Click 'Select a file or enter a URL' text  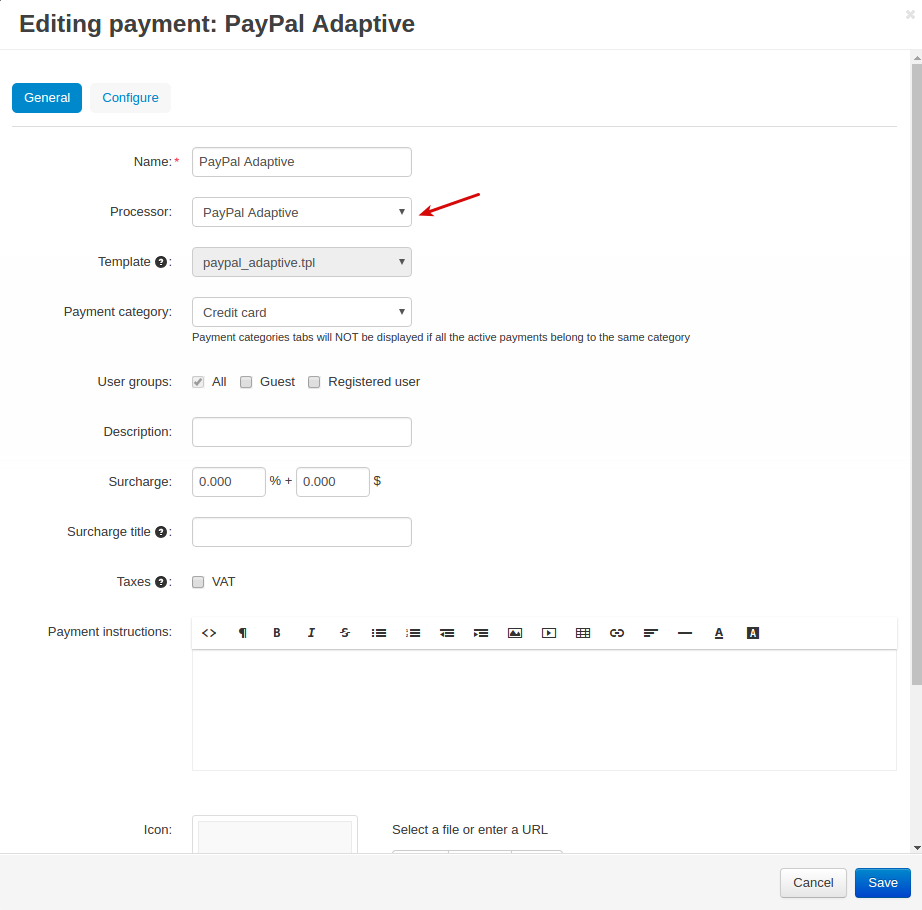pyautogui.click(x=470, y=830)
